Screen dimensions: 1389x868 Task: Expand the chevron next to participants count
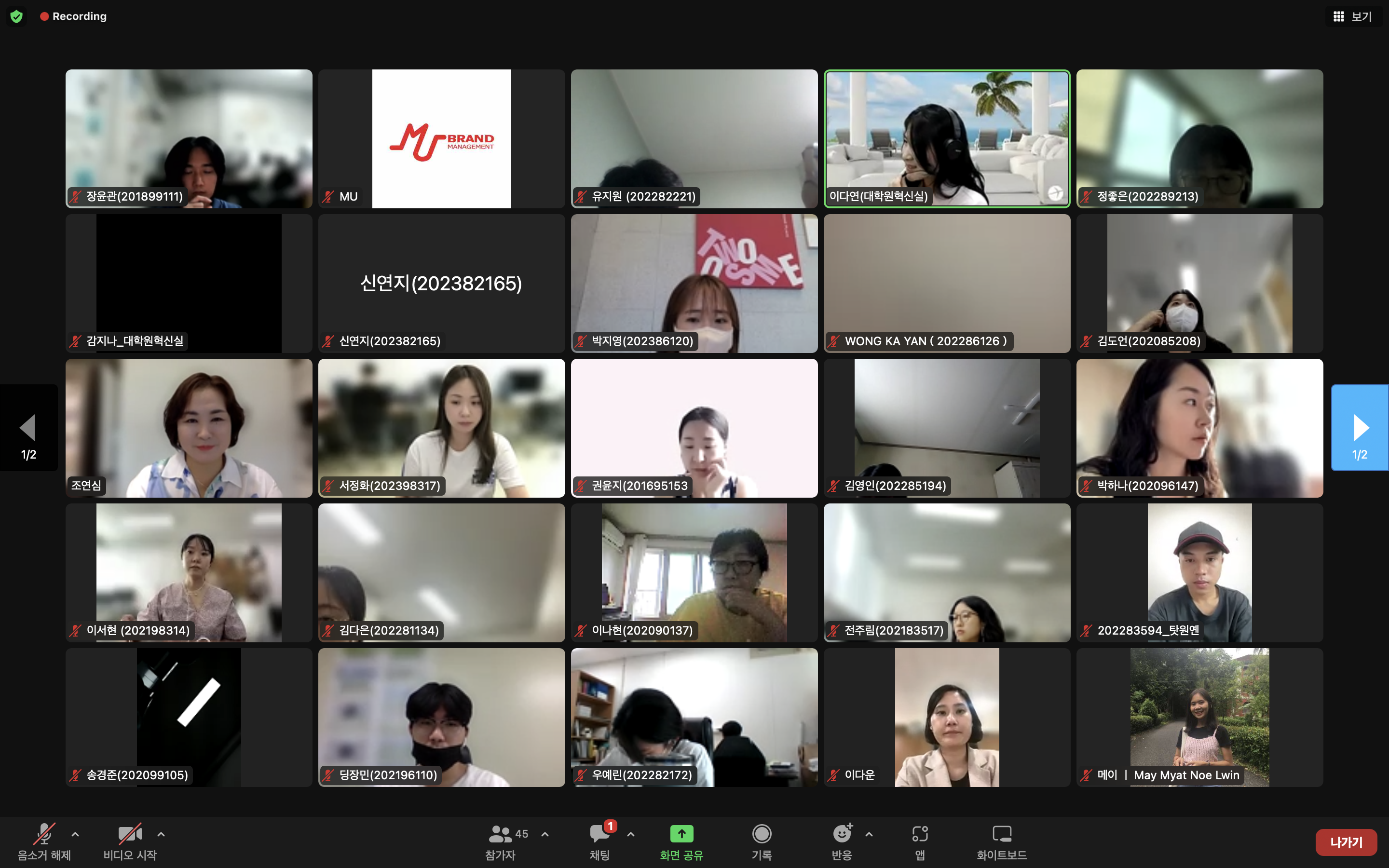click(x=545, y=834)
